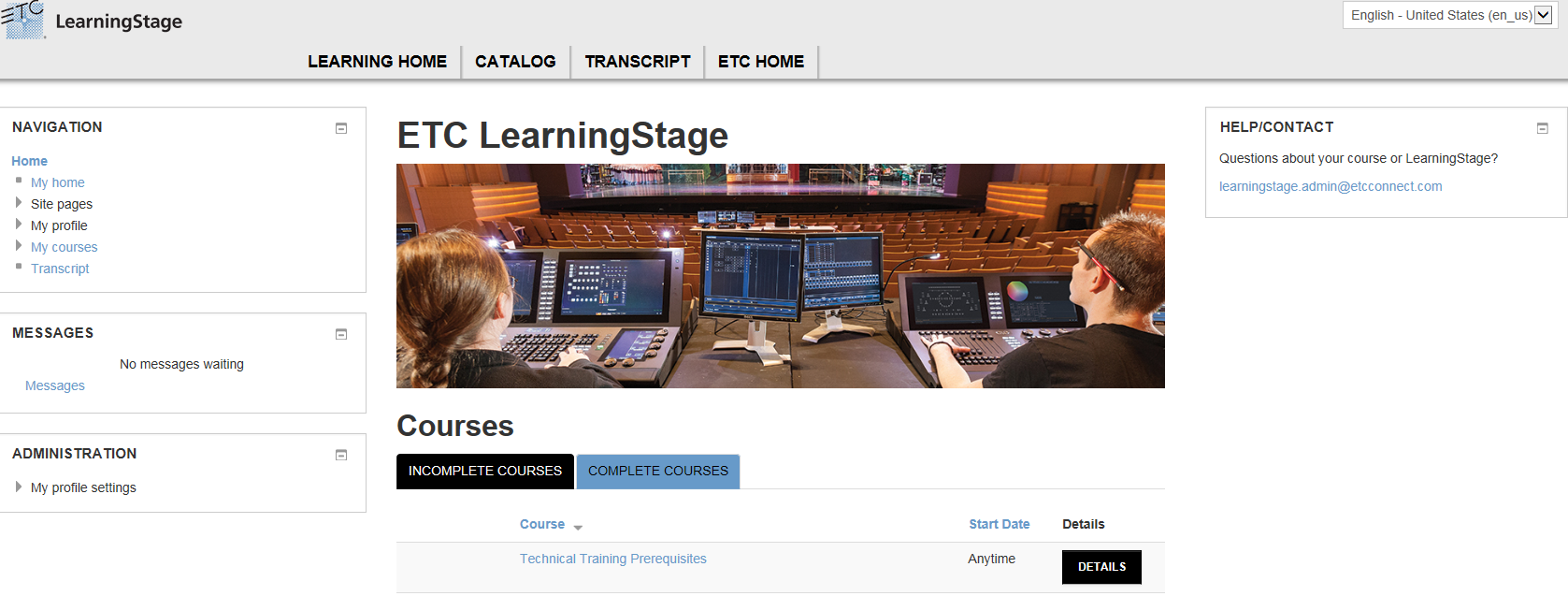This screenshot has width=1568, height=596.
Task: Switch to COMPLETE COURSES tab
Action: point(658,472)
